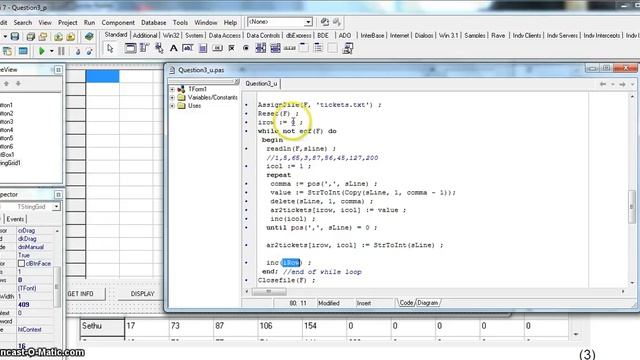Select the CheckBox component icon
This screenshot has width=640, height=360.
coord(231,49)
